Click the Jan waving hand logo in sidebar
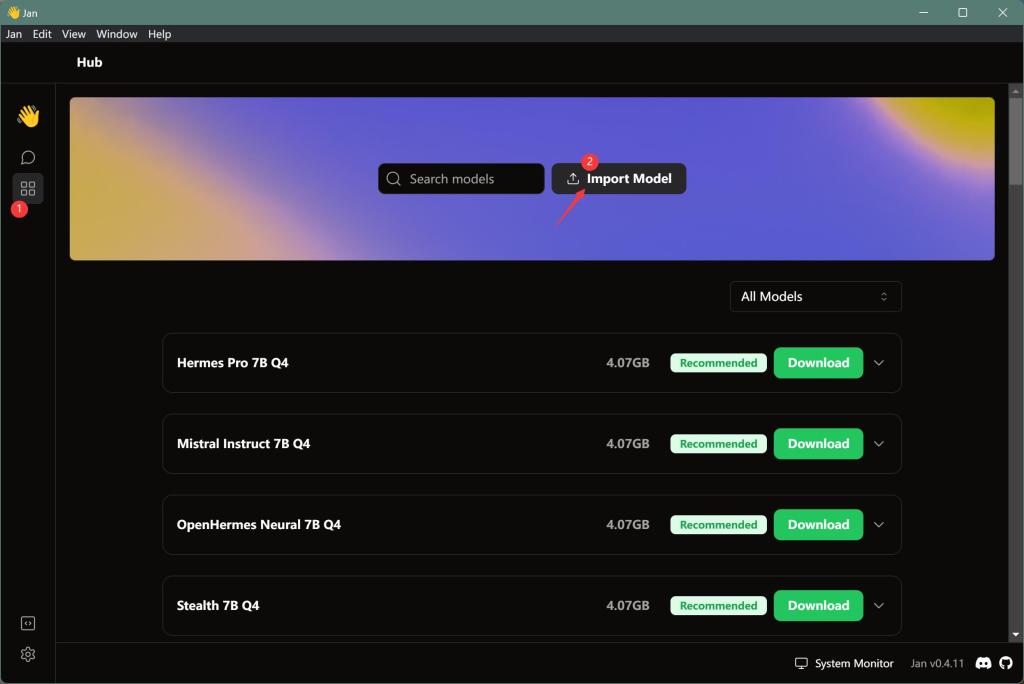The image size is (1024, 684). tap(28, 116)
